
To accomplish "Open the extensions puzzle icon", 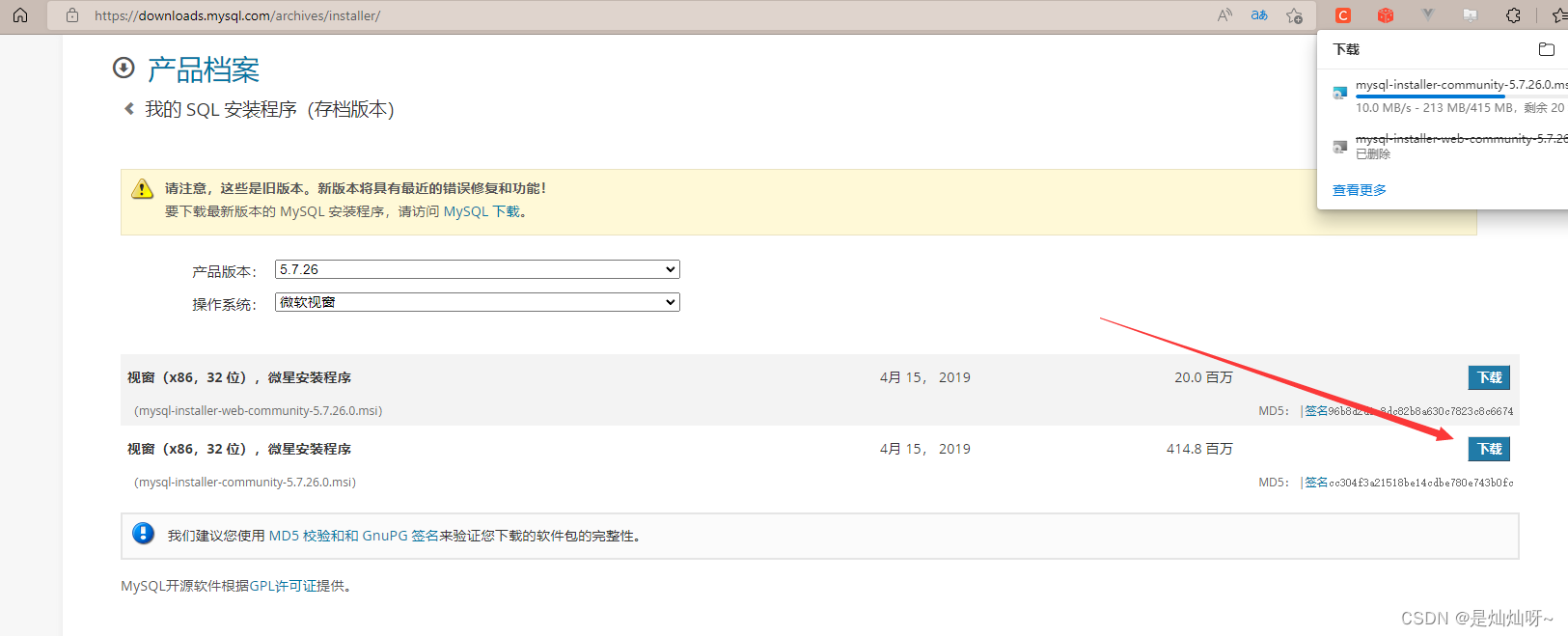I will pyautogui.click(x=1513, y=15).
